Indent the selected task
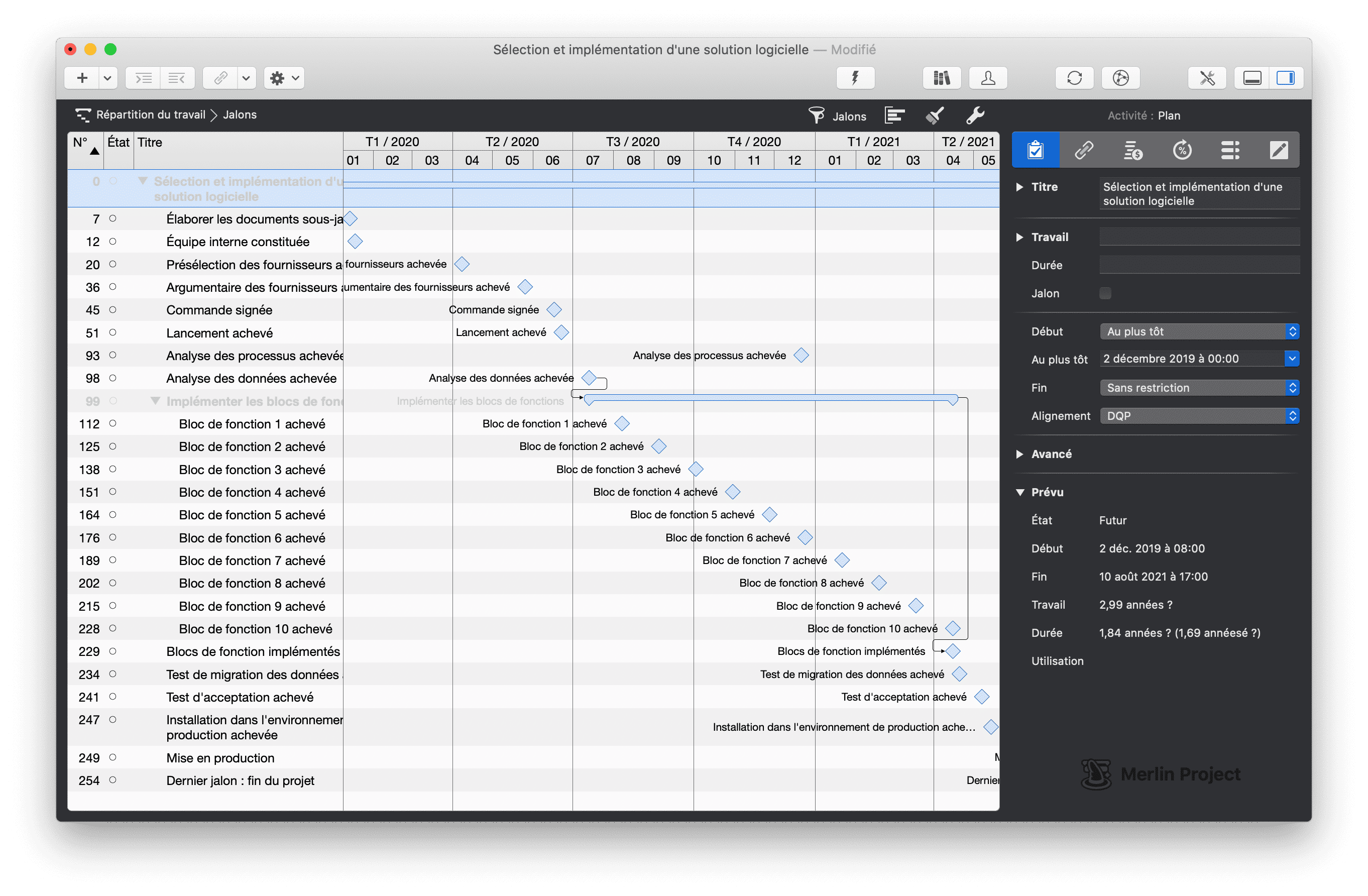Screen dimensions: 1368x896 click(x=143, y=77)
